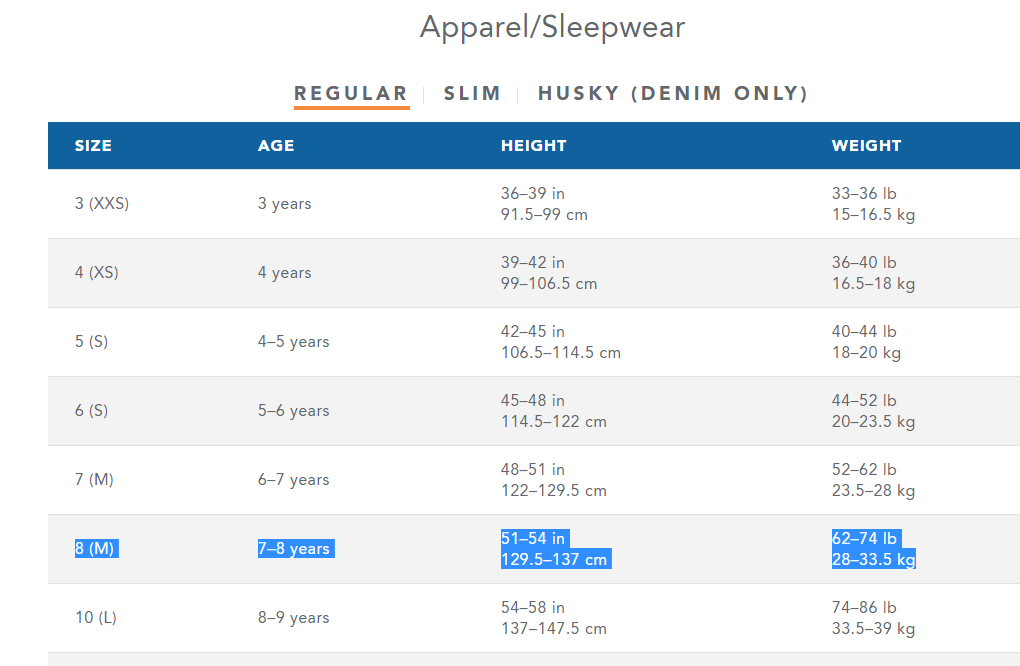Screen dimensions: 1020x666
Task: Click the 4 (XS) size cell
Action: 97,273
